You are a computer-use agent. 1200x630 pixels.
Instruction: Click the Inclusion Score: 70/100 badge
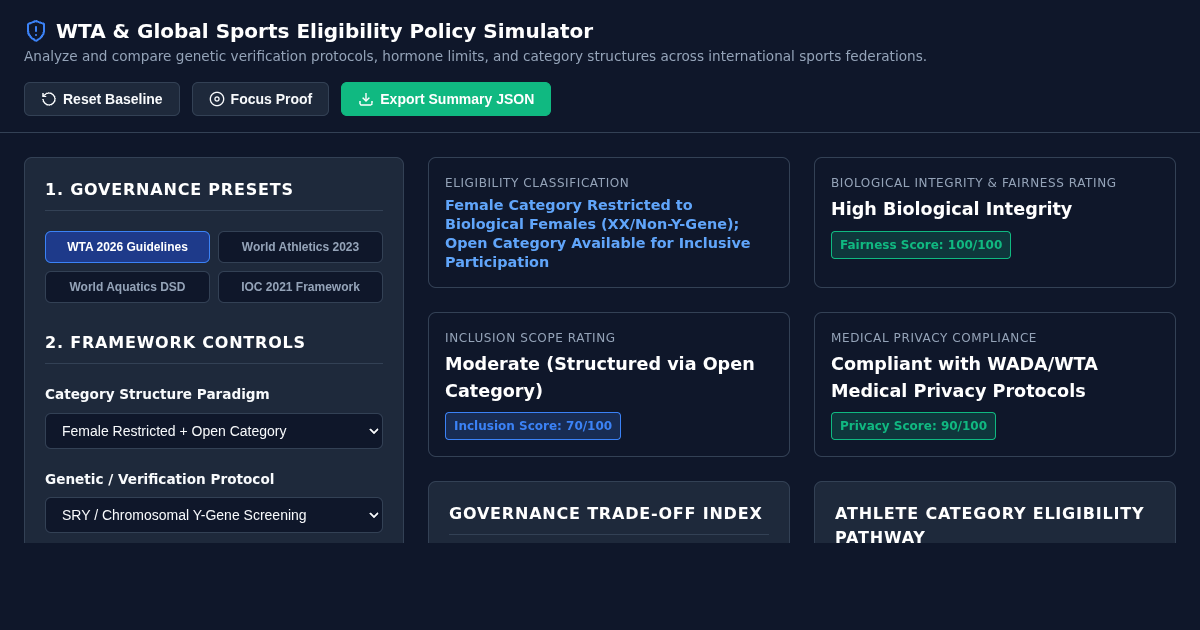(x=533, y=426)
